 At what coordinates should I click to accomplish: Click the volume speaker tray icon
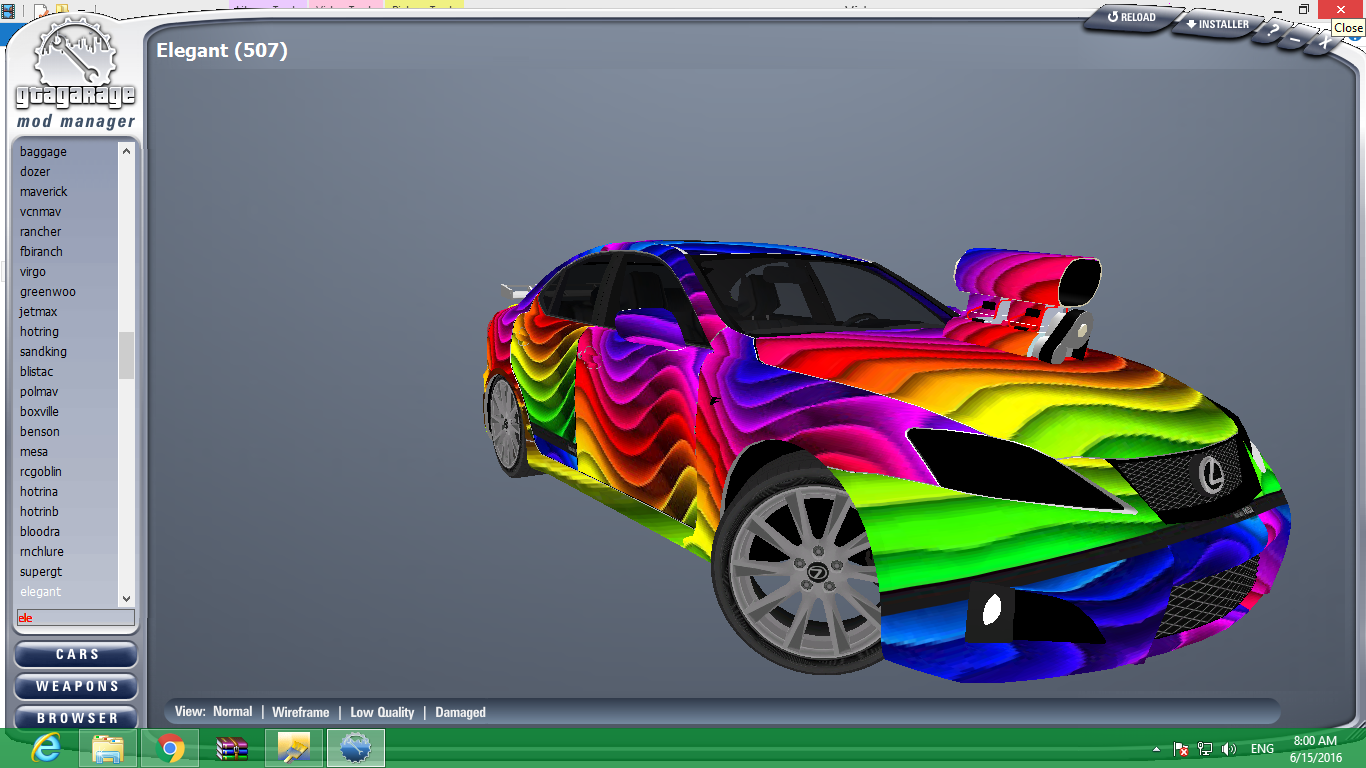click(x=1229, y=749)
